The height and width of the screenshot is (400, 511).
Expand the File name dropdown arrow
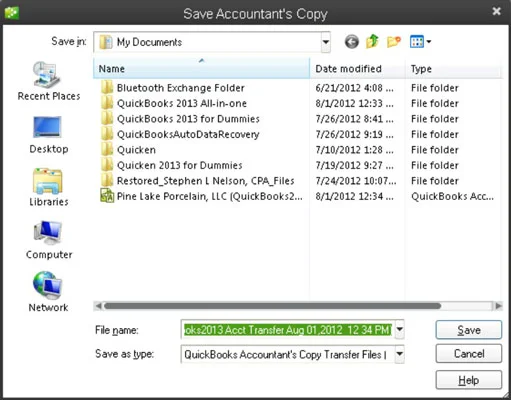coord(399,330)
